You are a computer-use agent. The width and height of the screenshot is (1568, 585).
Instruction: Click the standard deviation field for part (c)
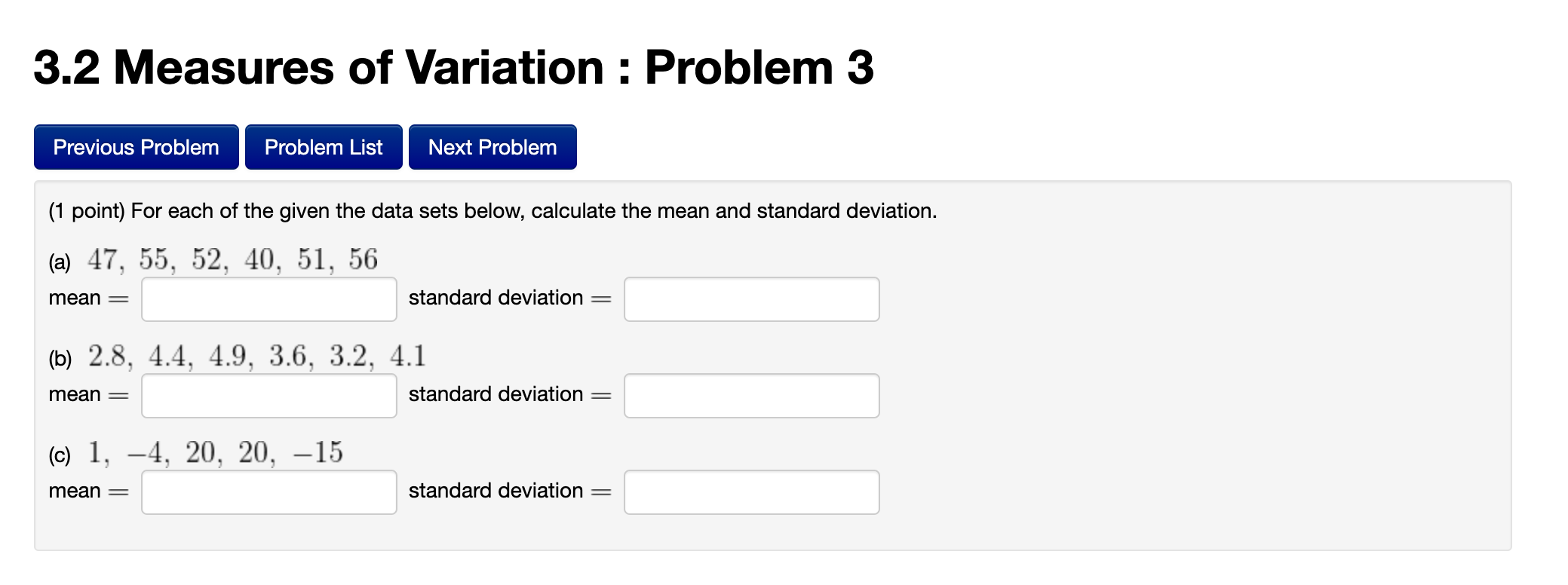750,492
